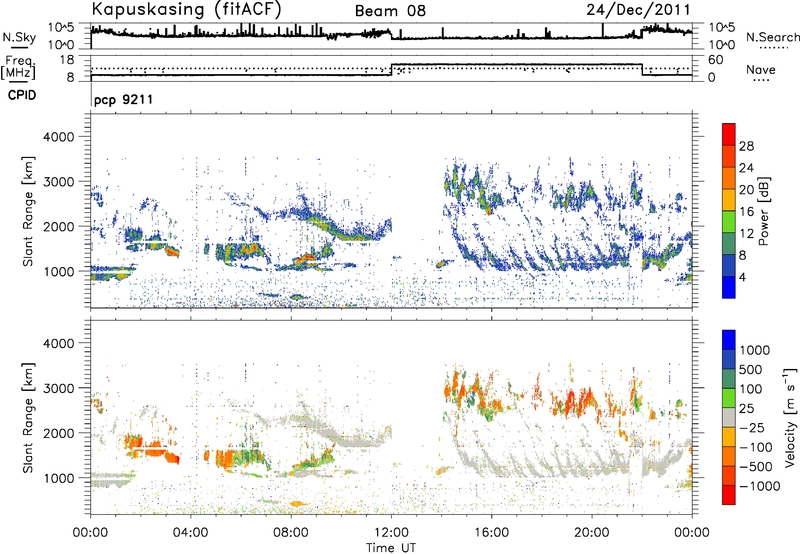This screenshot has width=800, height=554.
Task: Click 'Slant Range [km]' label of velocity panel
Action: coord(28,417)
